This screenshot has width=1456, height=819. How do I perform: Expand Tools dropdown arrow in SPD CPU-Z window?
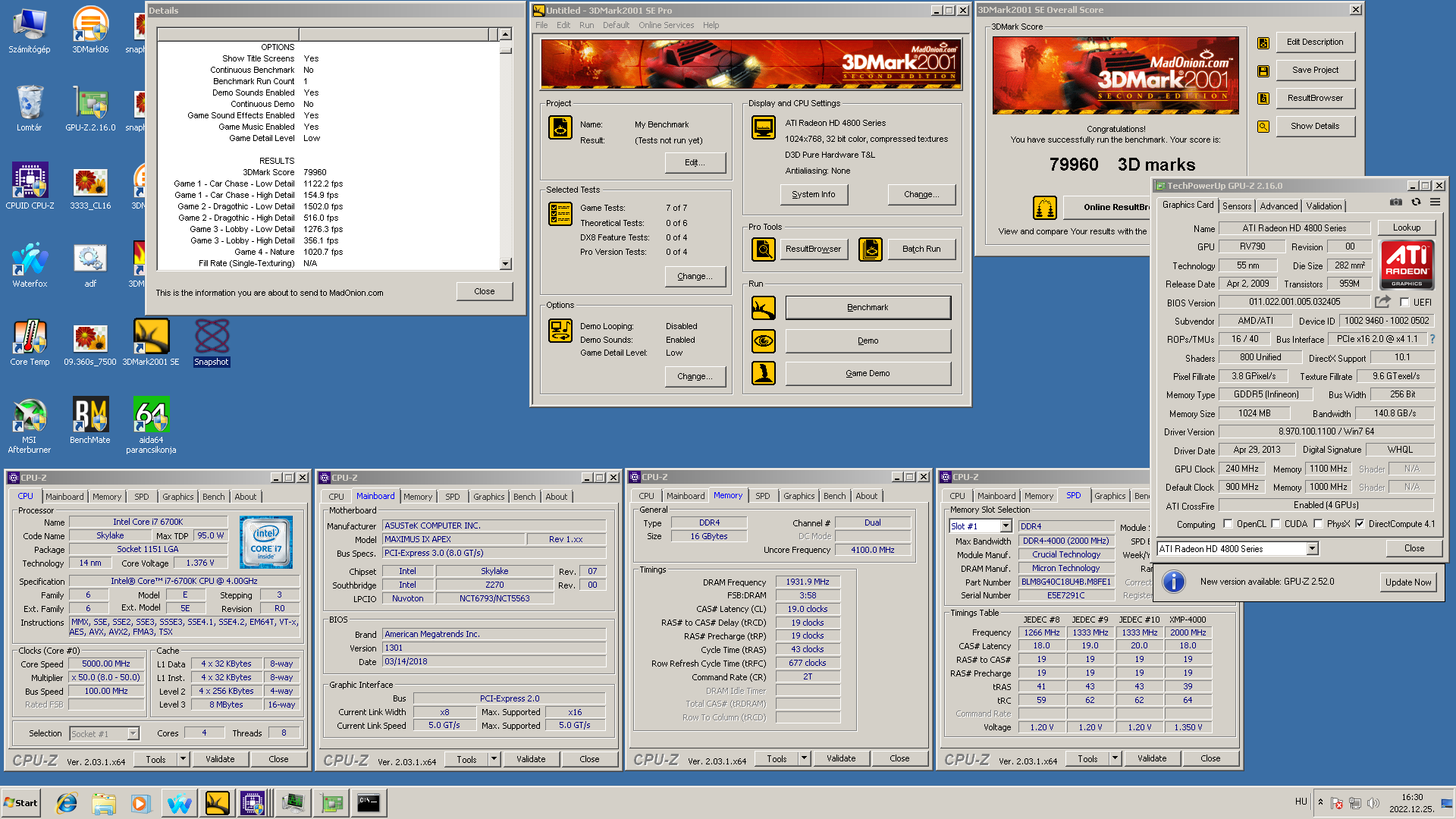click(x=1115, y=759)
